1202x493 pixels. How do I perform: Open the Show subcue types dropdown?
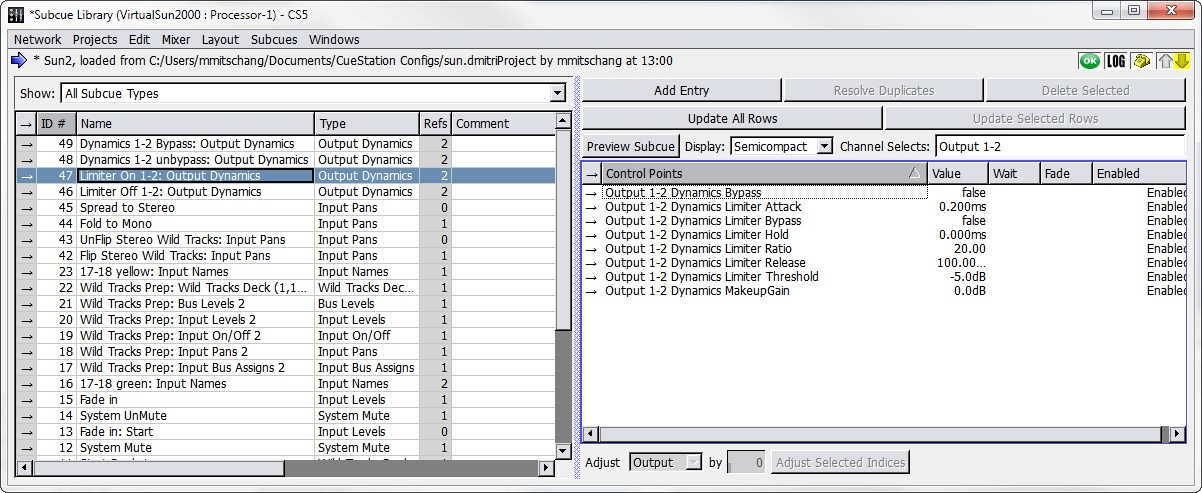click(557, 94)
